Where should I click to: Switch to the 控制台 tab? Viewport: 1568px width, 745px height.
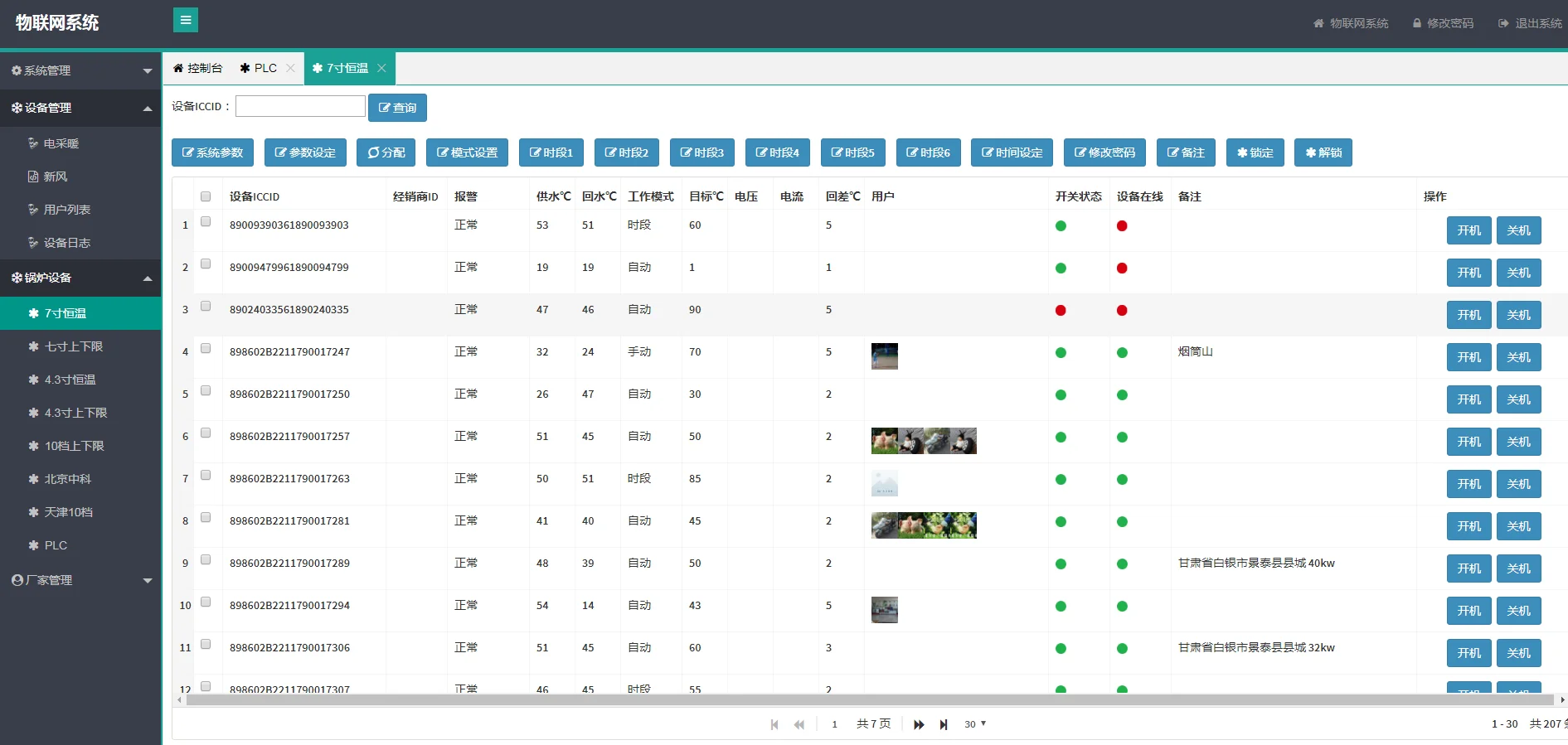(197, 68)
